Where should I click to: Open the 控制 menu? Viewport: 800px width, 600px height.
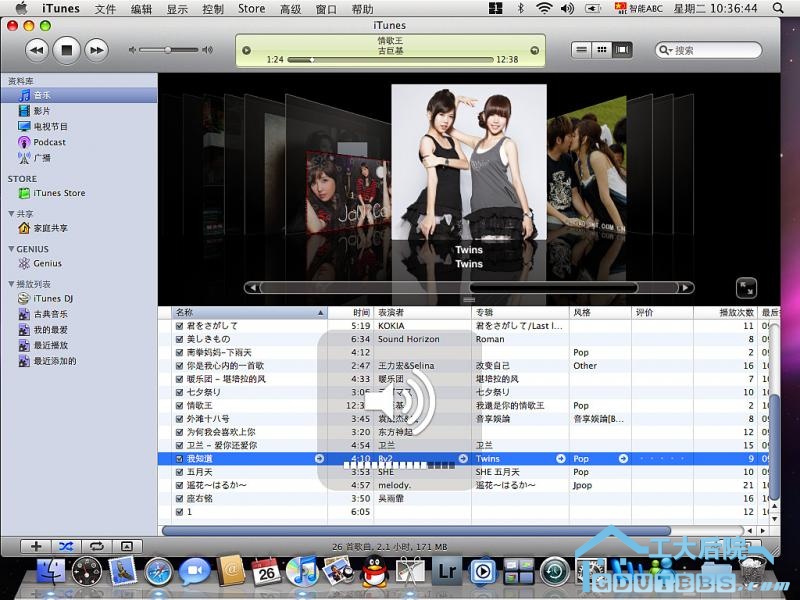point(212,9)
